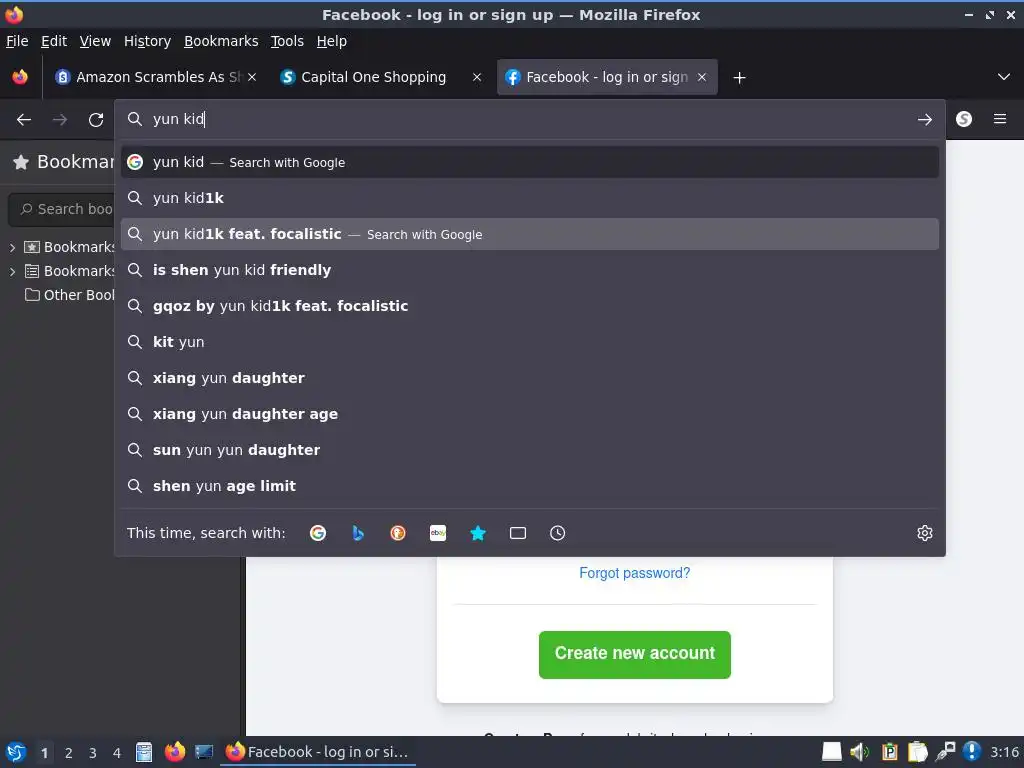Search open tabs using the tab icon
Image resolution: width=1024 pixels, height=768 pixels.
[518, 533]
